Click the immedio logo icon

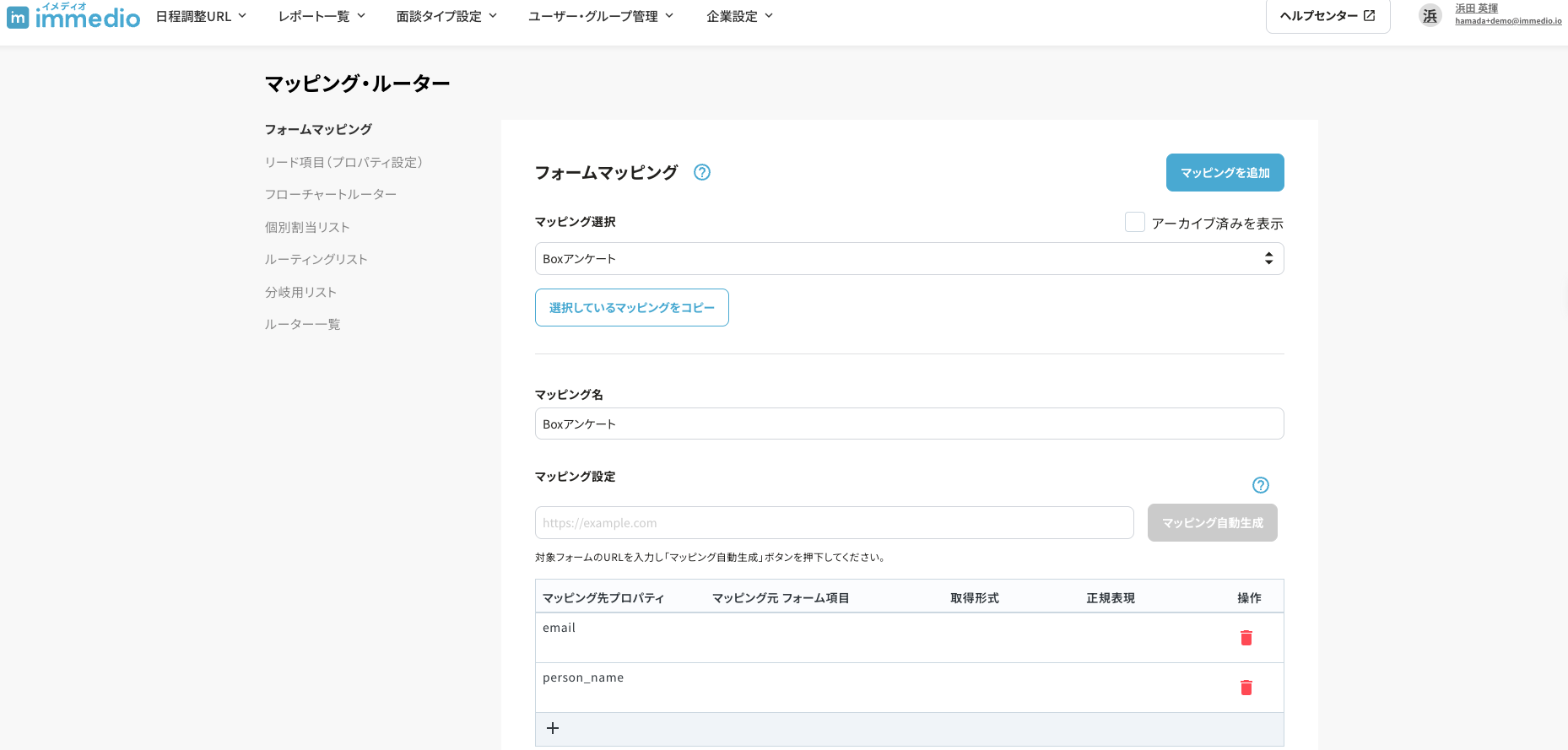(18, 17)
